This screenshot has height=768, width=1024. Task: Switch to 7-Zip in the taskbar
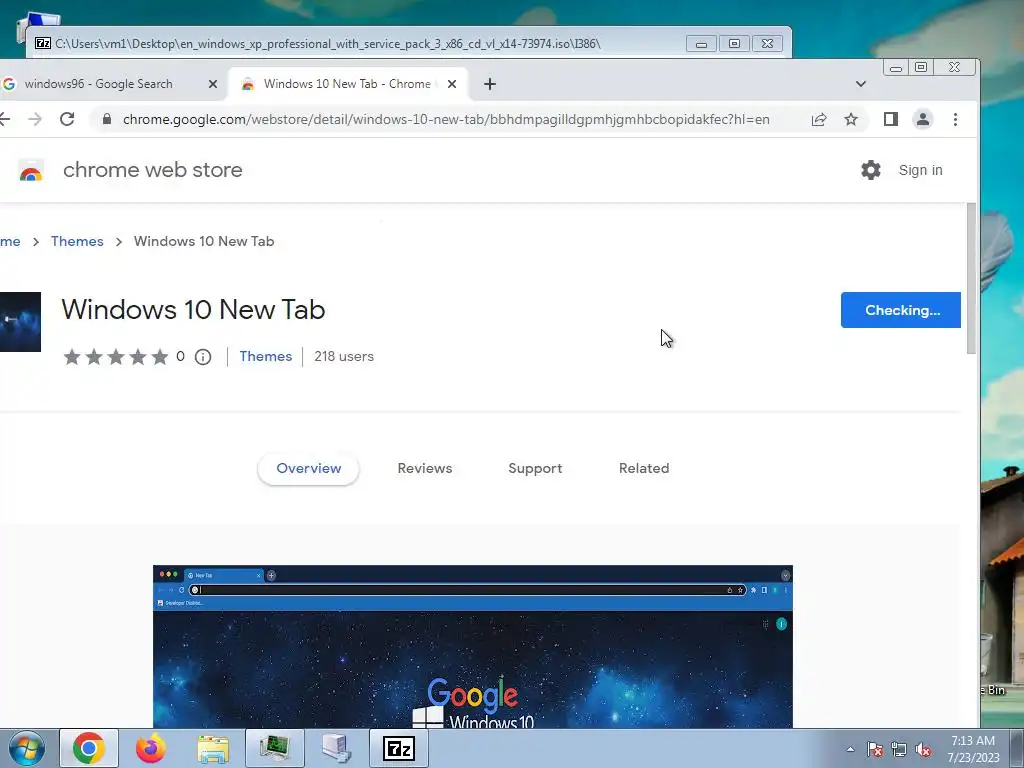coord(399,748)
